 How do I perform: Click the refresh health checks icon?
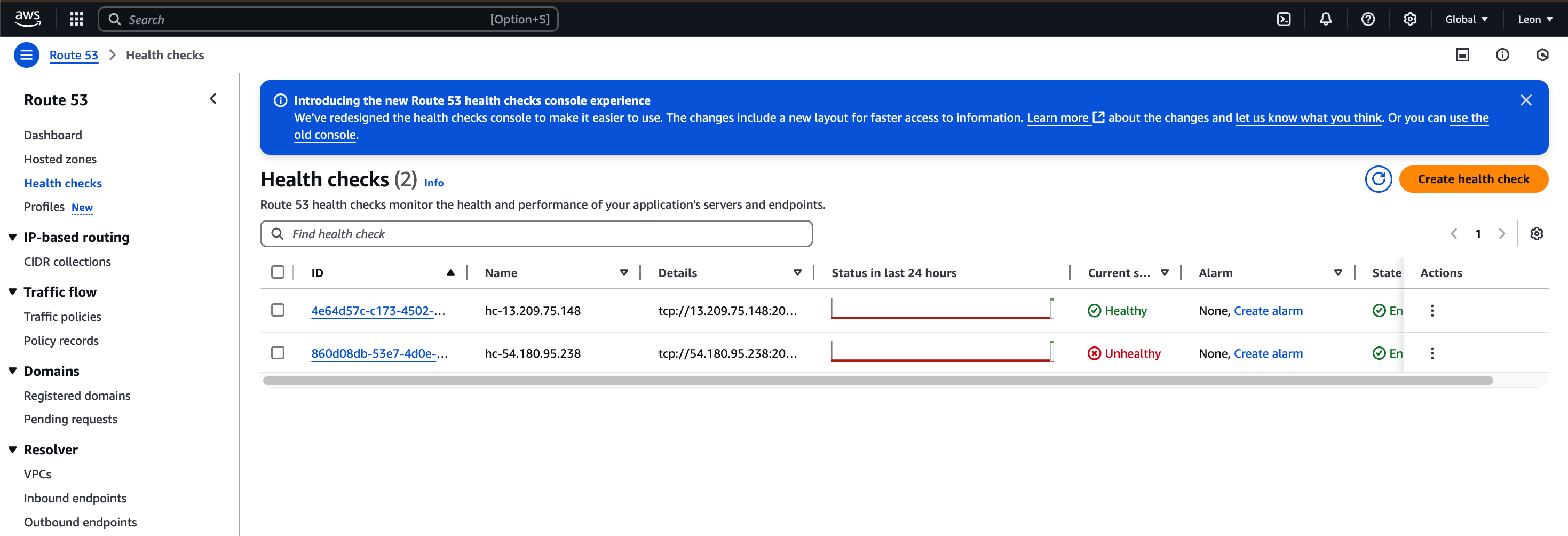[1378, 179]
